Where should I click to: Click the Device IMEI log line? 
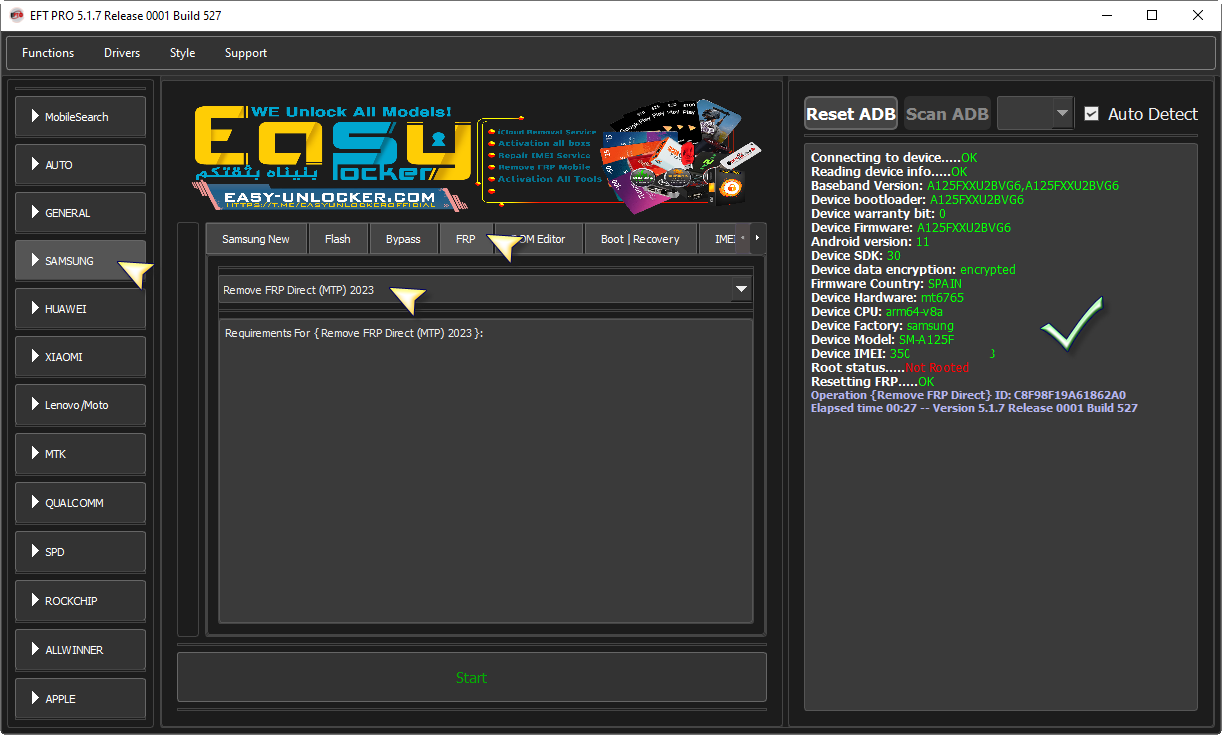pyautogui.click(x=903, y=354)
